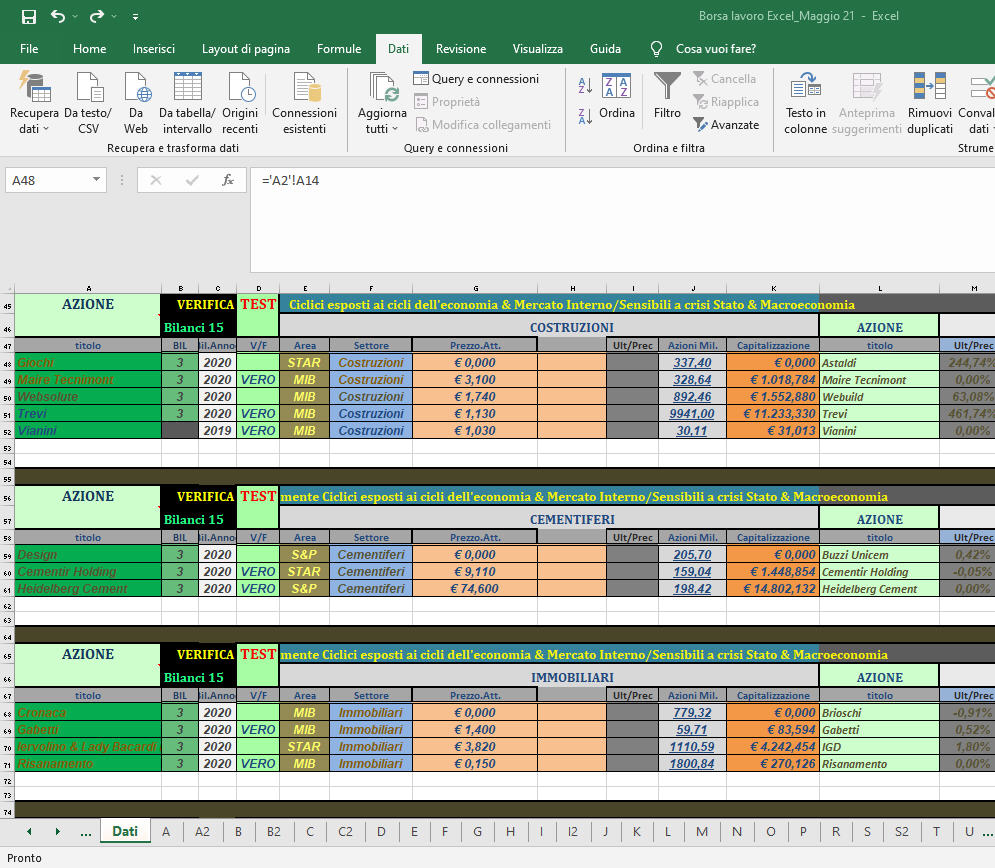Open Connessioni esistenti
Image resolution: width=995 pixels, height=868 pixels.
[x=305, y=103]
